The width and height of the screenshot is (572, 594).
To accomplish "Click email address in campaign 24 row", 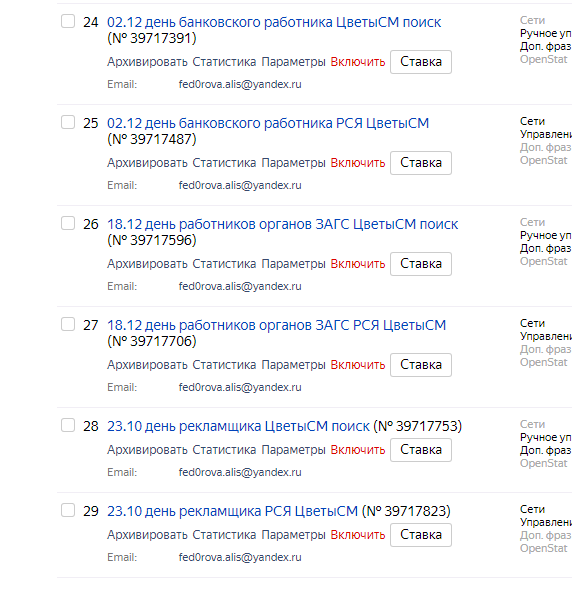I will pos(240,84).
